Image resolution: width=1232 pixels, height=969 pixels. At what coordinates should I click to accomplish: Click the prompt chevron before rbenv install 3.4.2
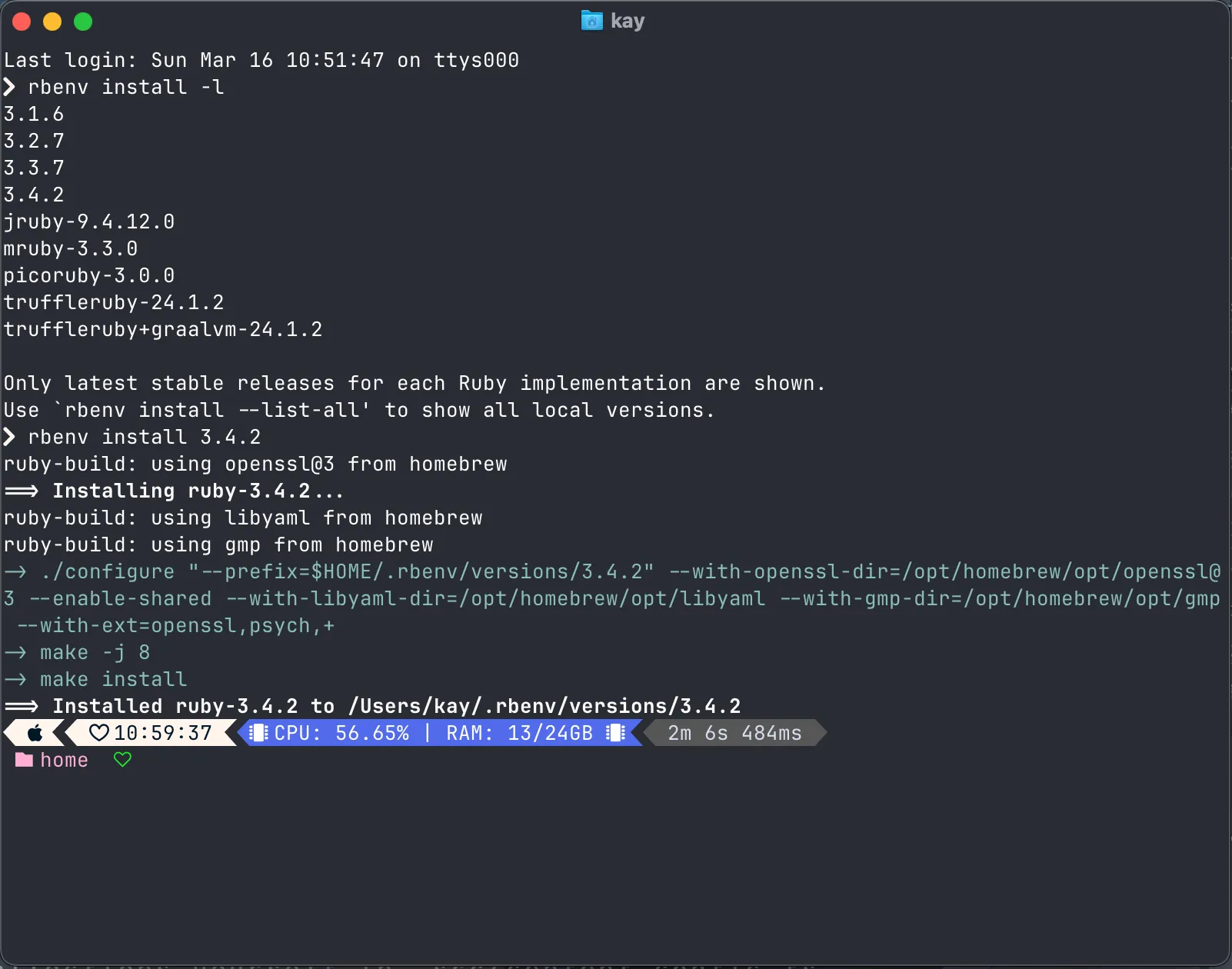pyautogui.click(x=9, y=437)
